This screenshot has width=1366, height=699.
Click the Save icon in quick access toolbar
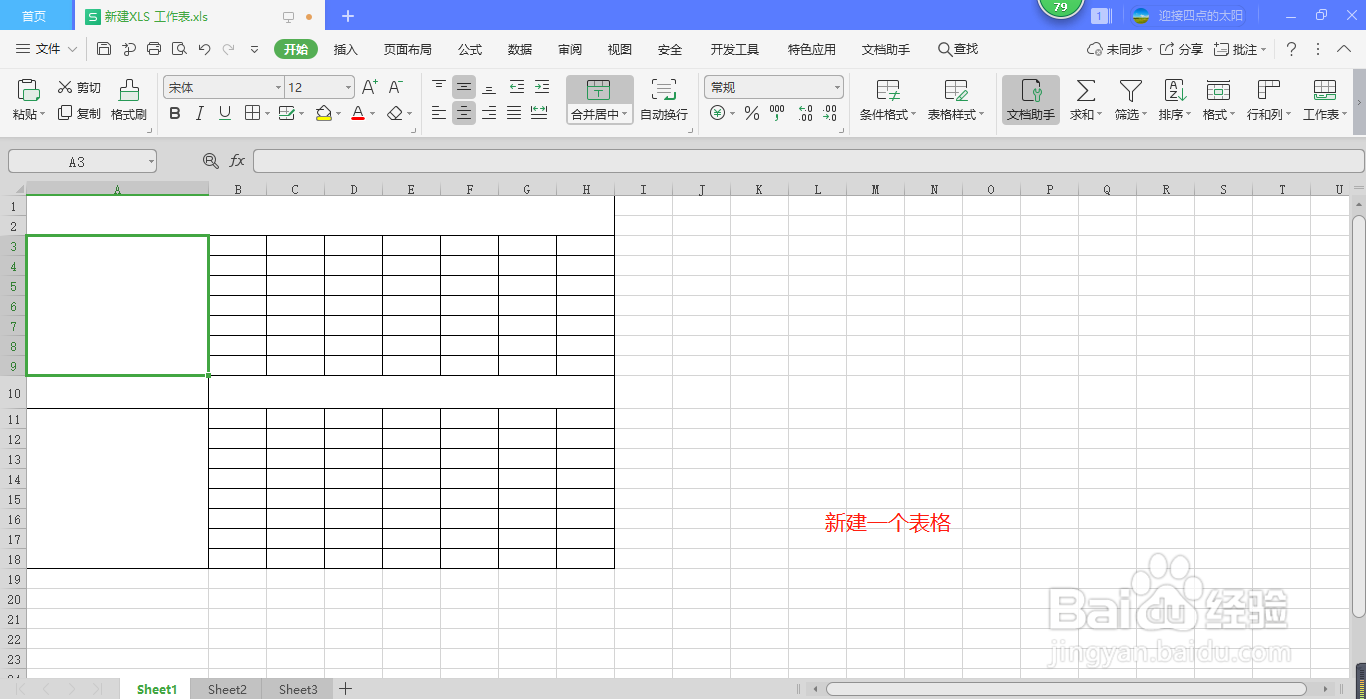point(104,49)
